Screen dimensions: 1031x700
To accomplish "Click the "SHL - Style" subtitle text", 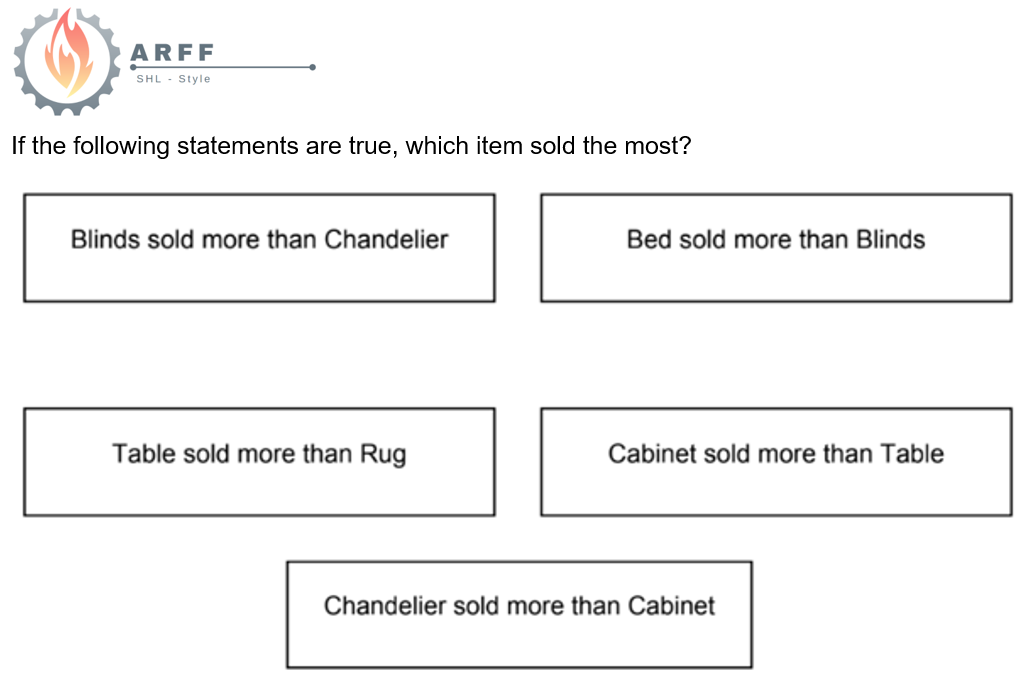I will tap(174, 79).
